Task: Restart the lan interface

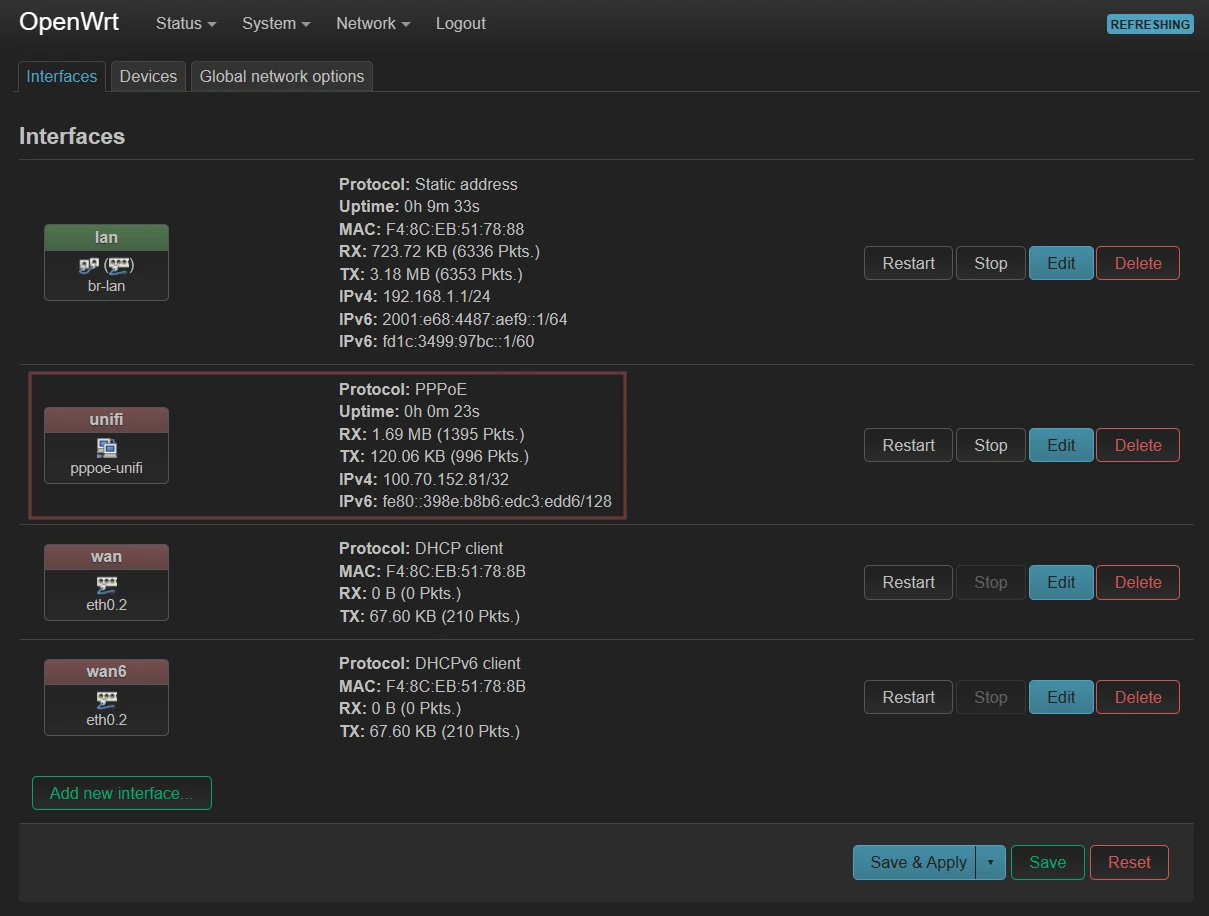Action: point(908,263)
